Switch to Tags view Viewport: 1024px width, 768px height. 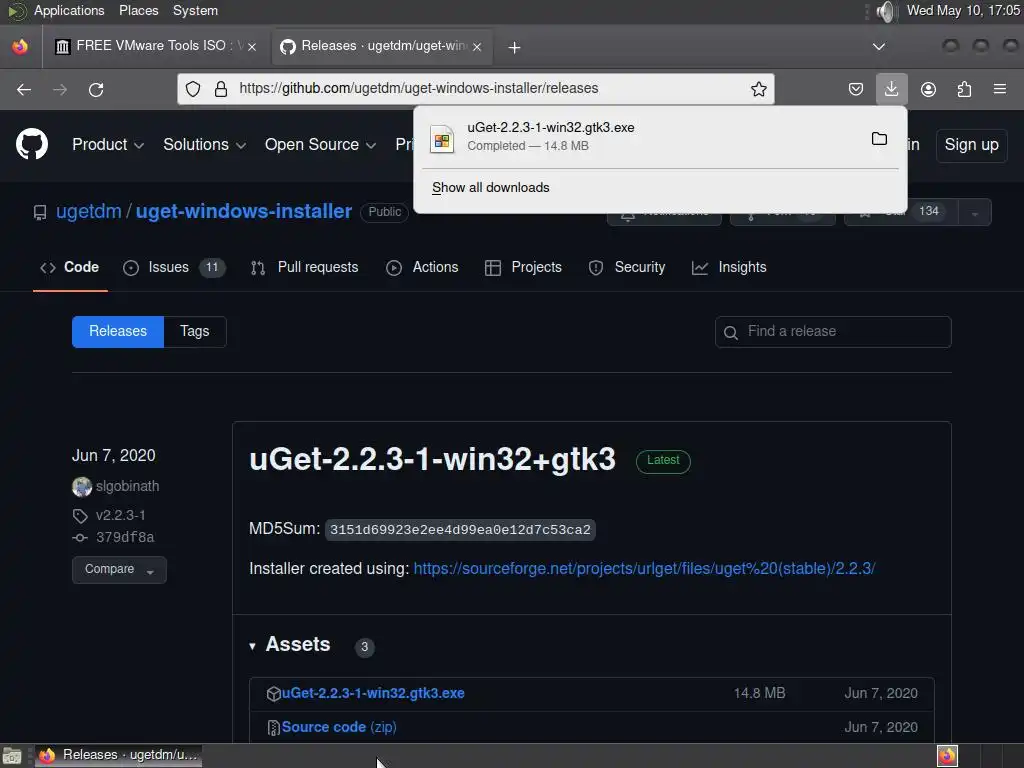[x=195, y=332]
